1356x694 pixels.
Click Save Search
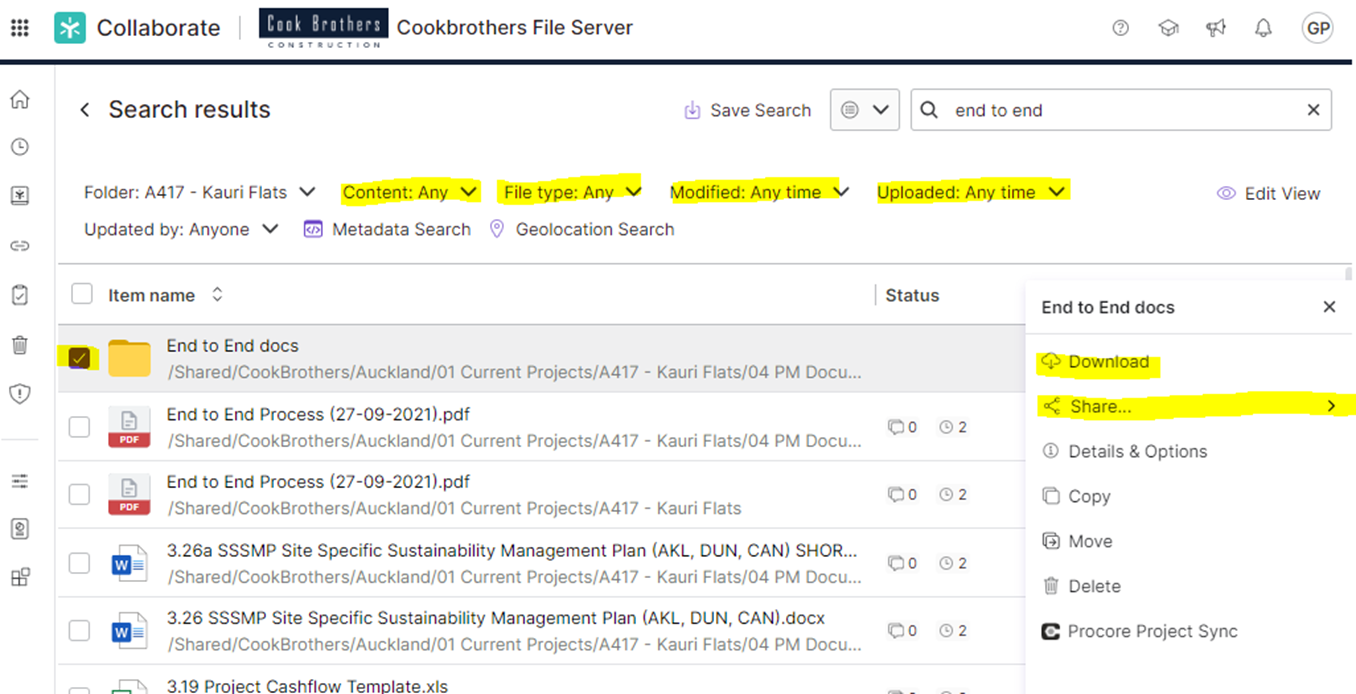[x=747, y=110]
